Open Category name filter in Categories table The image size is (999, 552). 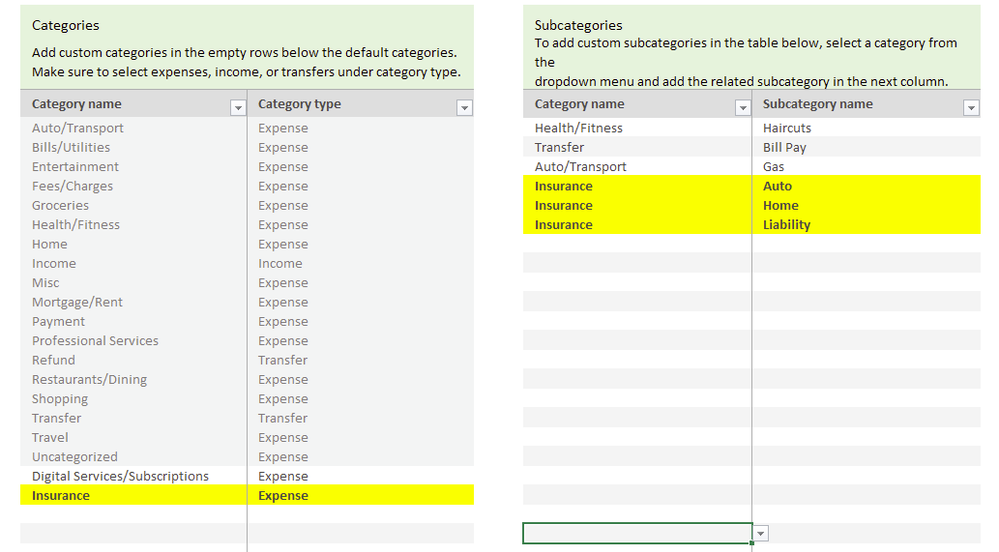[x=238, y=108]
